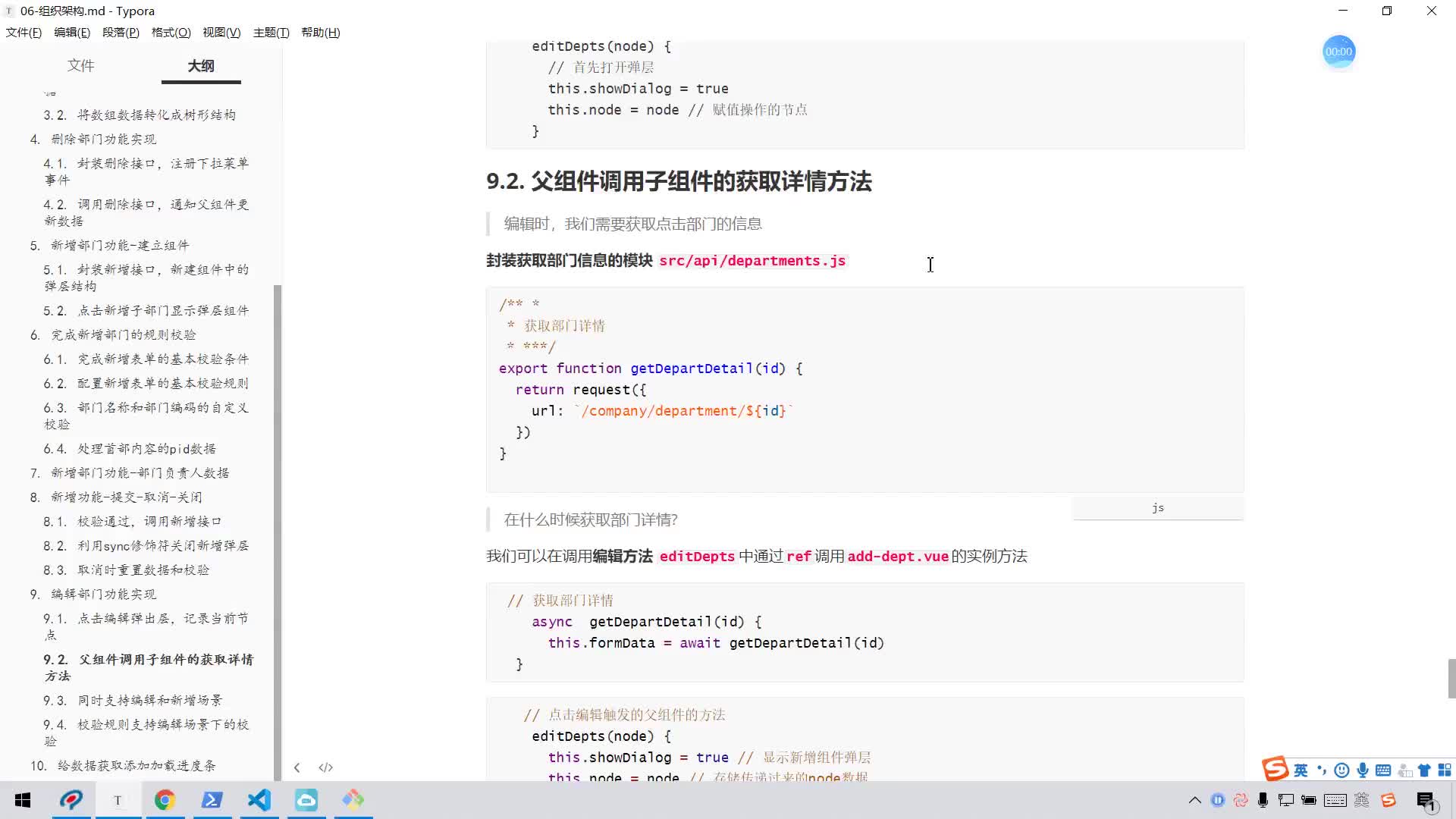Open the red-blue swirl app in taskbar
This screenshot has height=819, width=1456.
(x=71, y=800)
